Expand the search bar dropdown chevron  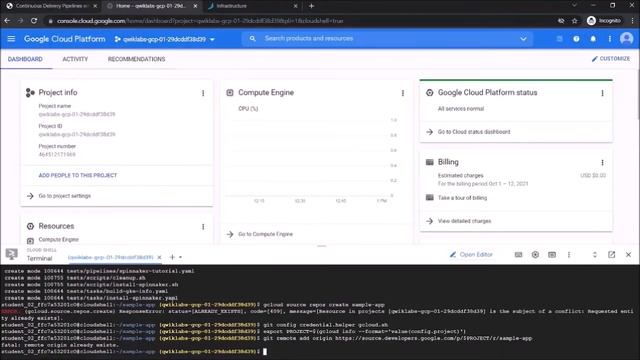pyautogui.click(x=523, y=39)
